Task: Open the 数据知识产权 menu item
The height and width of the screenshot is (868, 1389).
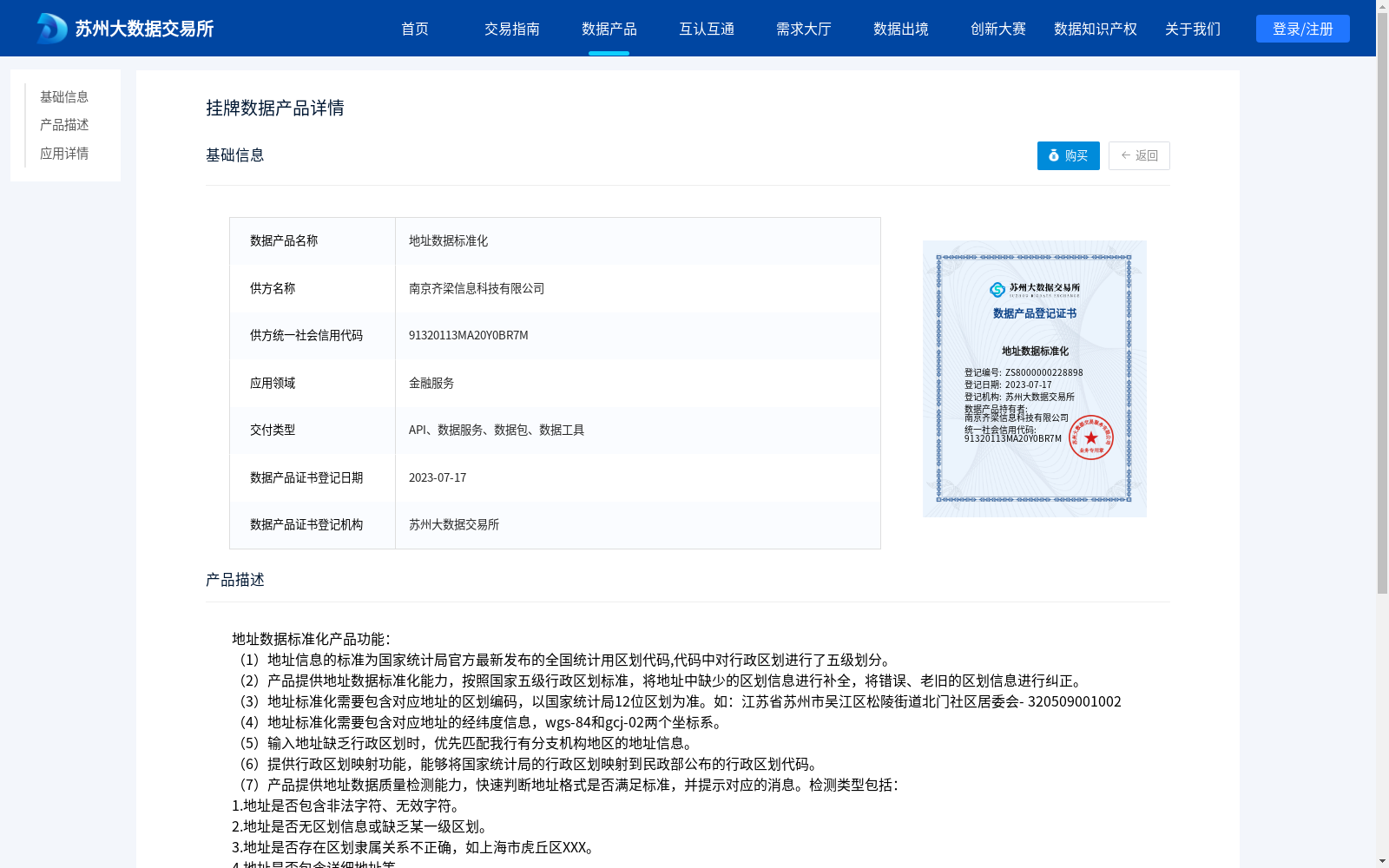Action: tap(1096, 29)
